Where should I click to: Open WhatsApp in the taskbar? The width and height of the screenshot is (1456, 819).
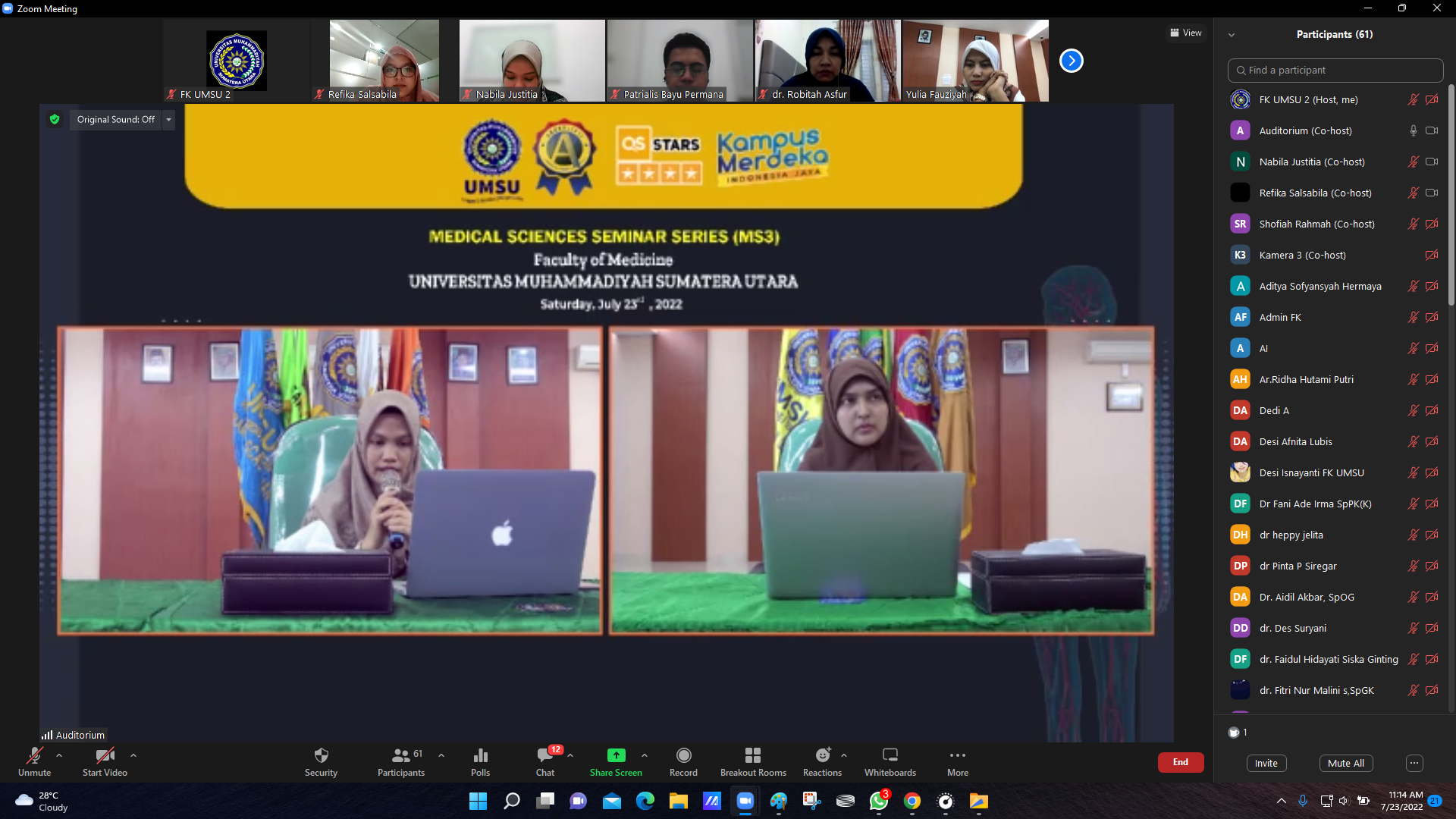[x=879, y=801]
